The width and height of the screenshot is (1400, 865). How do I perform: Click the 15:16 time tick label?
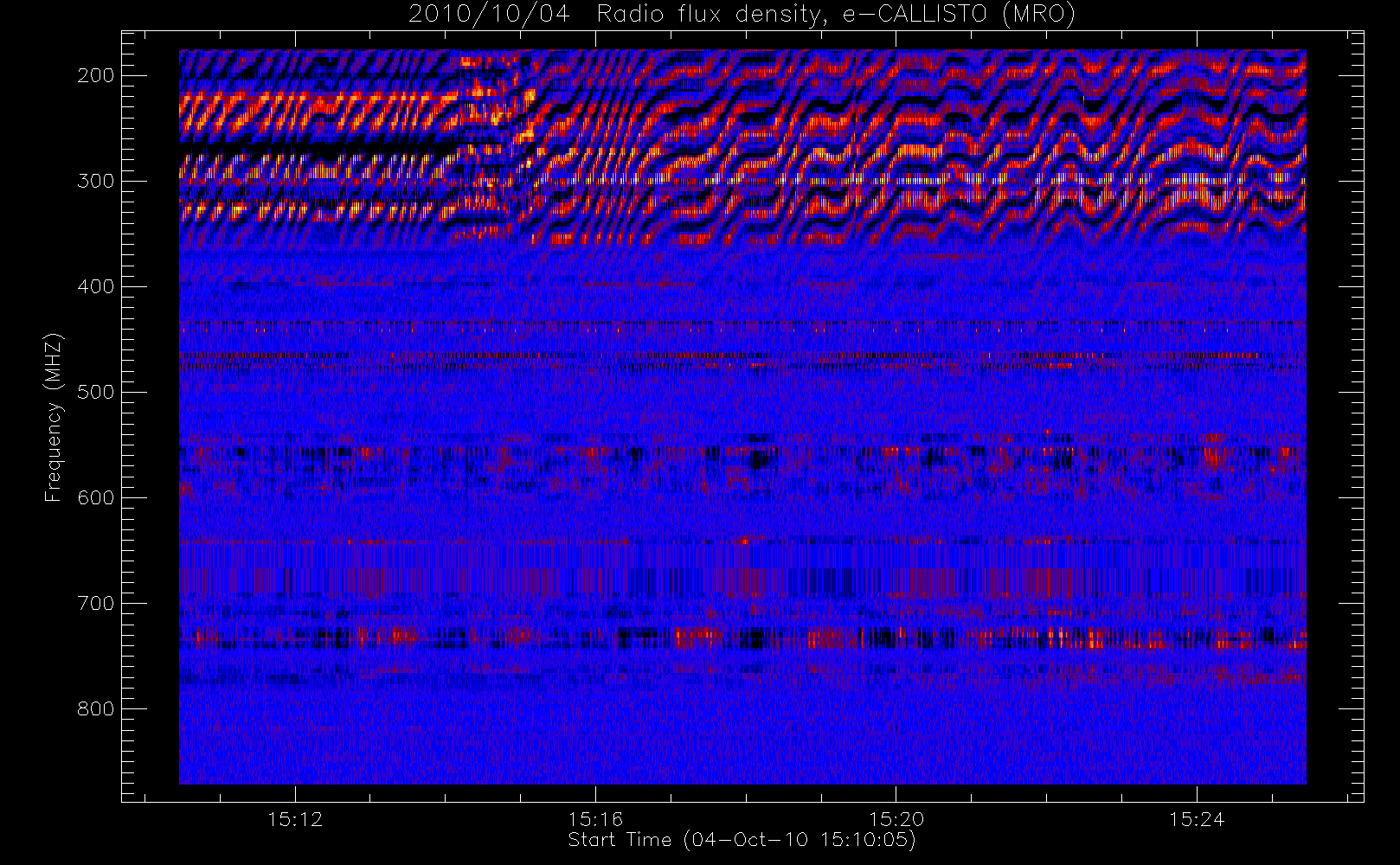pos(595,818)
